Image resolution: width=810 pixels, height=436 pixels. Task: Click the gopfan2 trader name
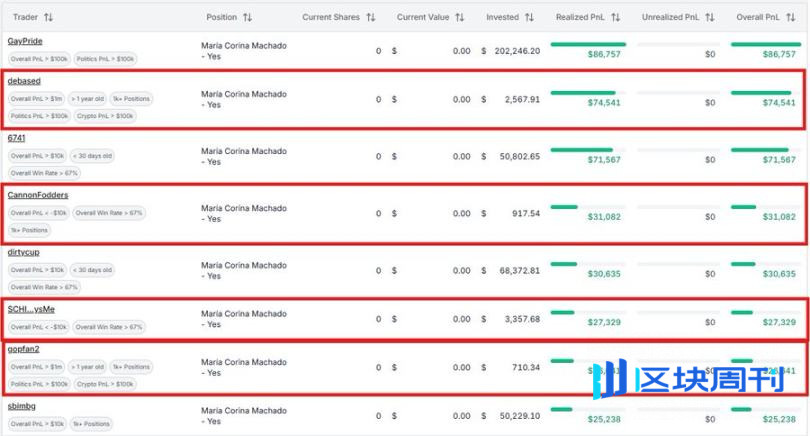pos(24,349)
